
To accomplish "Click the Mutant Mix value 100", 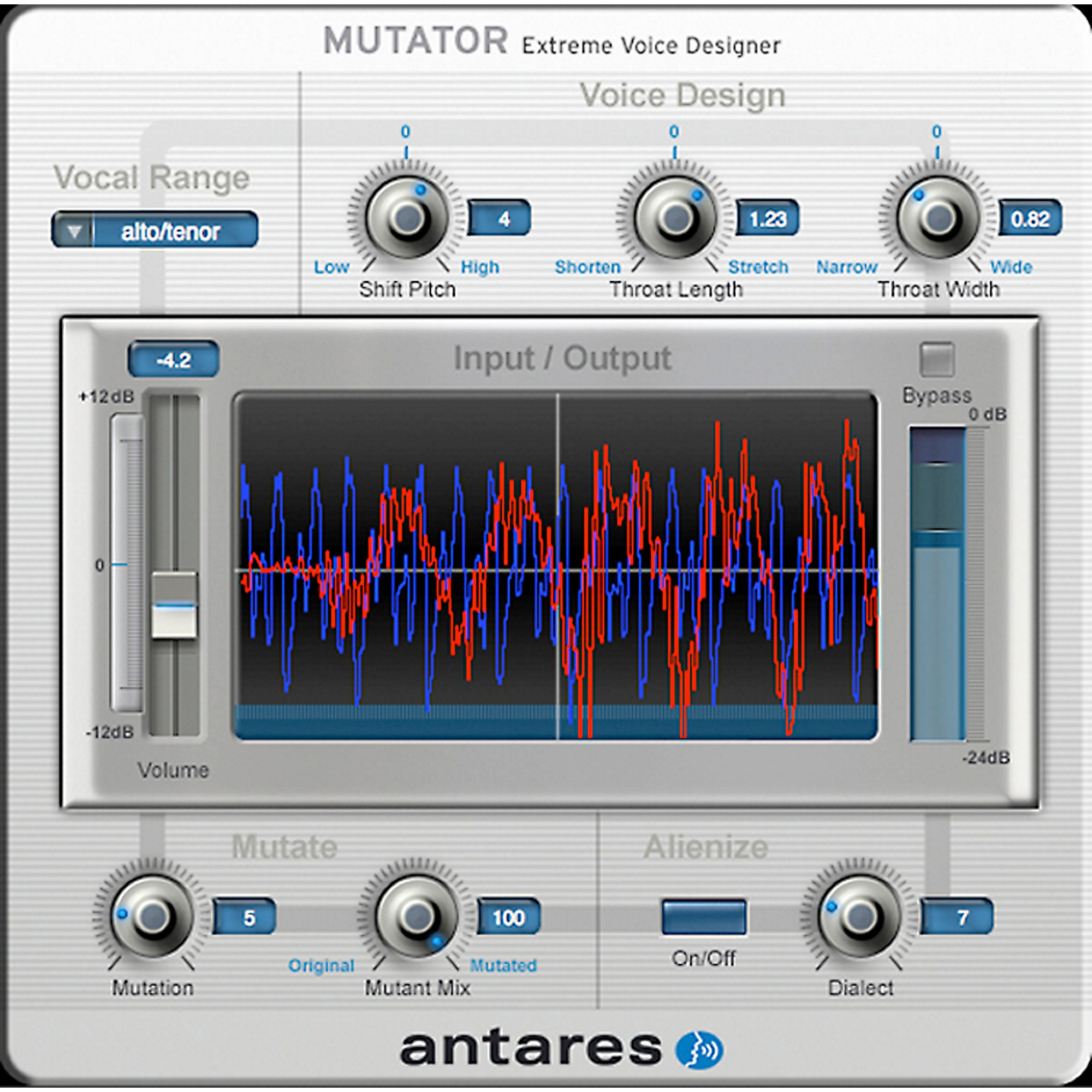I will [x=509, y=917].
